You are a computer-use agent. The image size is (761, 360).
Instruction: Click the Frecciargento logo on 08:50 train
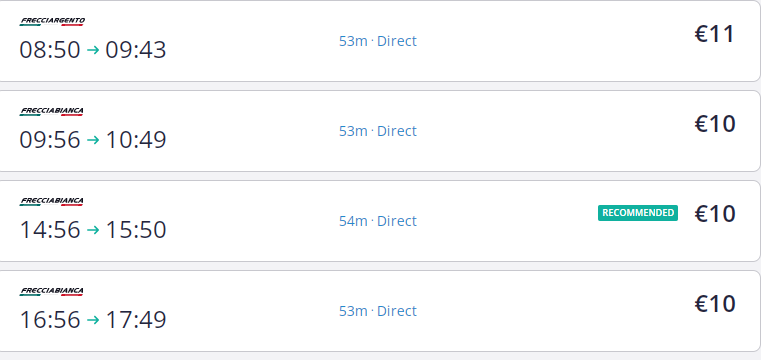click(x=52, y=22)
